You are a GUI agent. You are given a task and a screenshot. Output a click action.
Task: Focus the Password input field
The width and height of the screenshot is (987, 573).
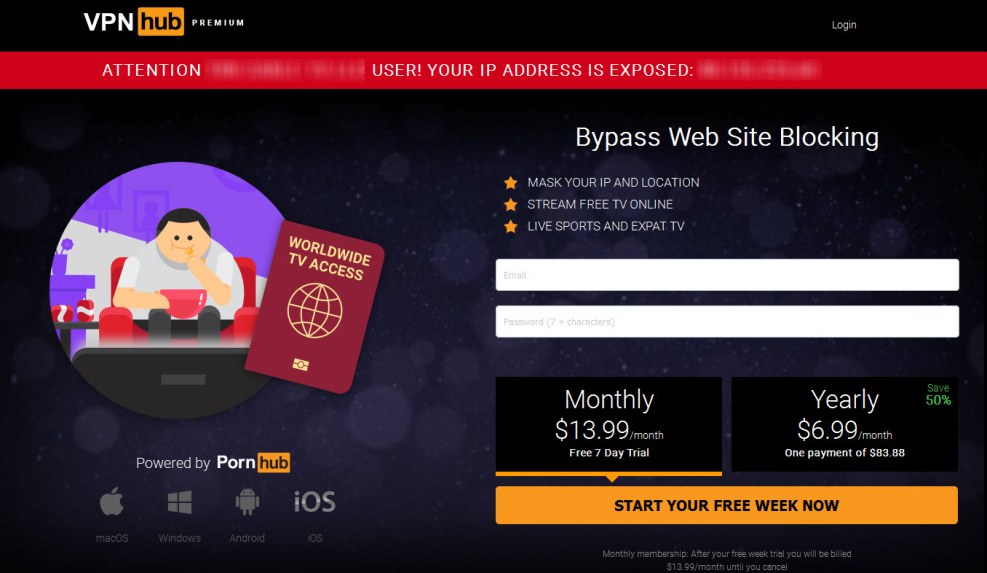coord(727,322)
